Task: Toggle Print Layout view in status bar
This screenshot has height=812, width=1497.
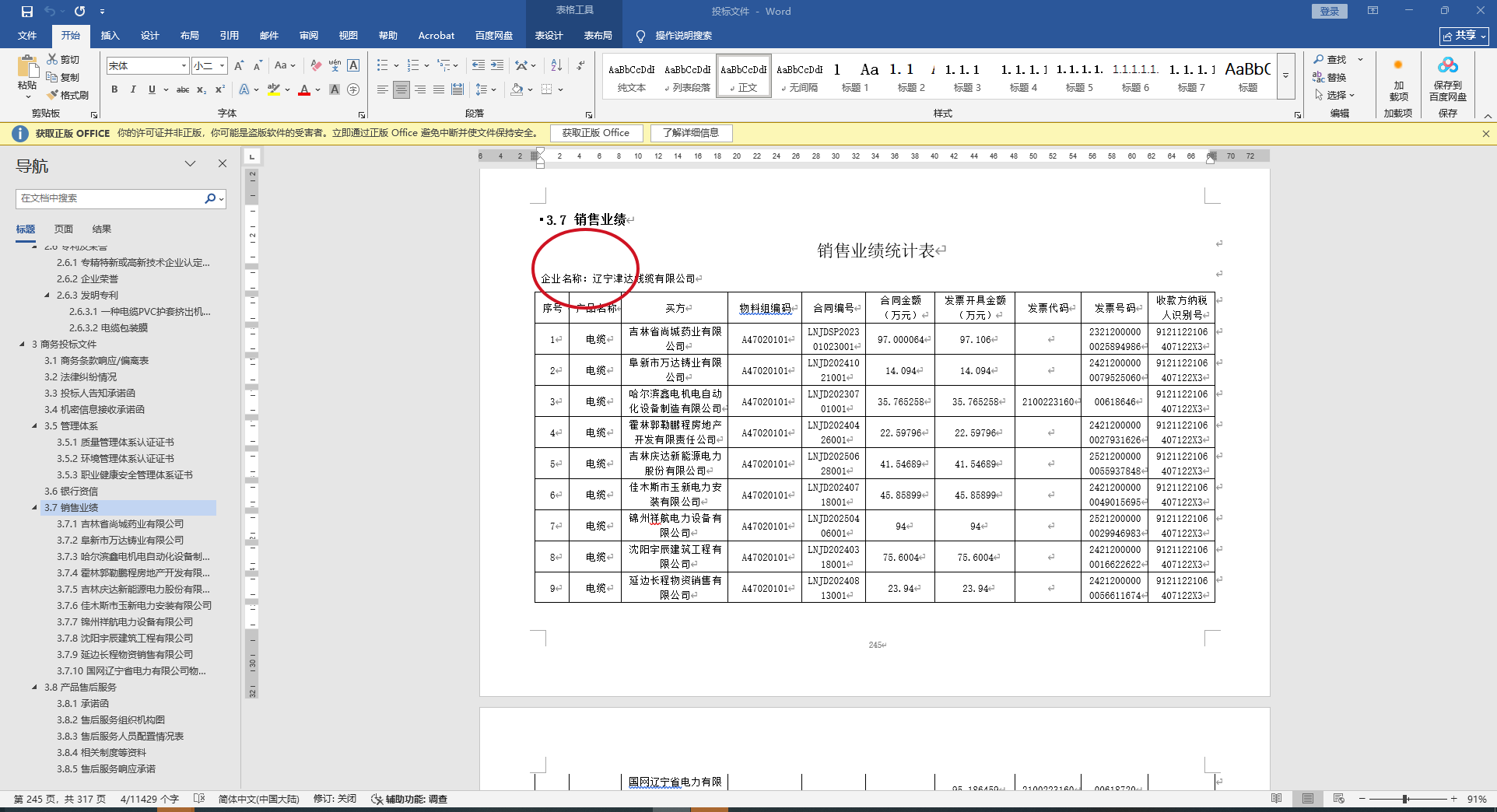Action: pyautogui.click(x=1307, y=799)
